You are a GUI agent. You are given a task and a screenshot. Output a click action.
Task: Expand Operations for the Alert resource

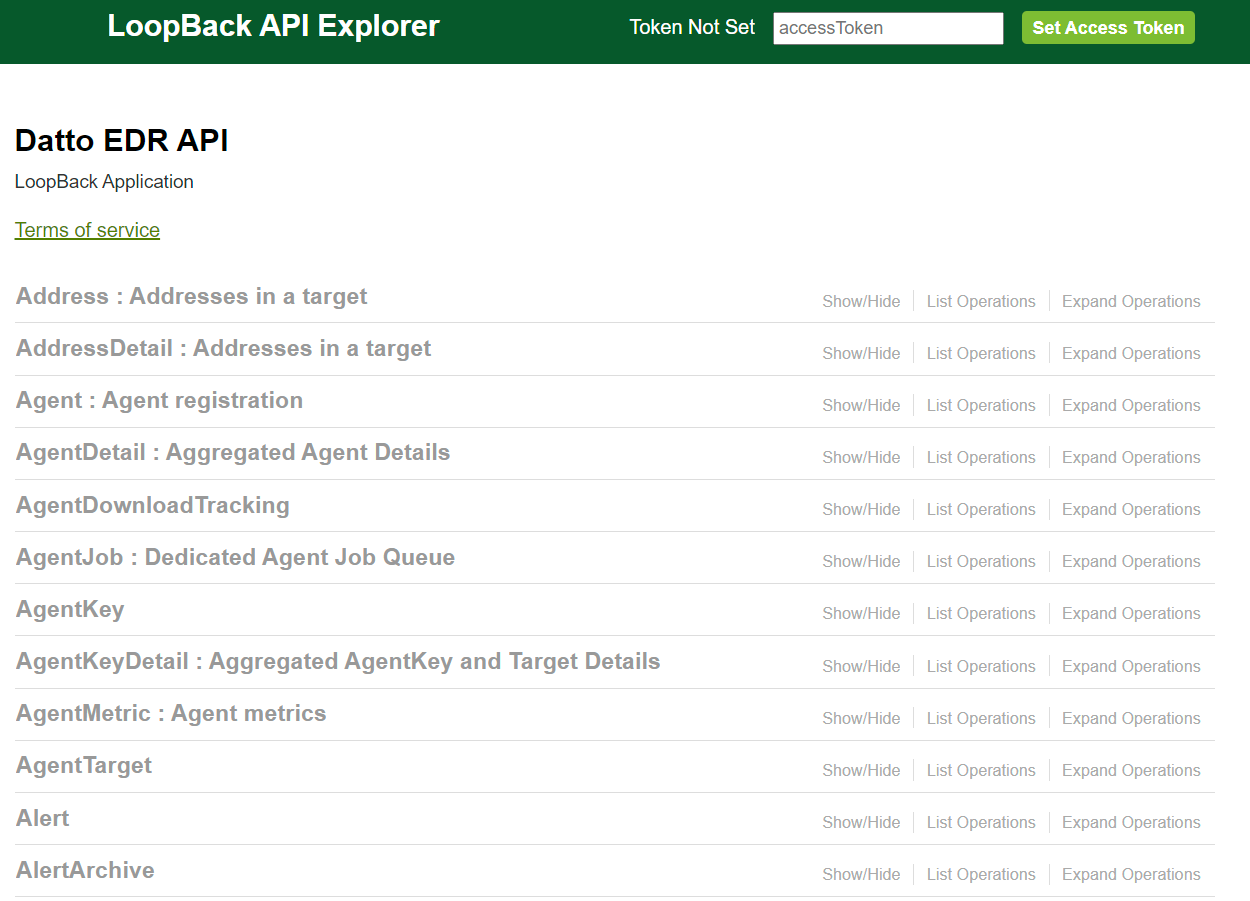click(1130, 822)
